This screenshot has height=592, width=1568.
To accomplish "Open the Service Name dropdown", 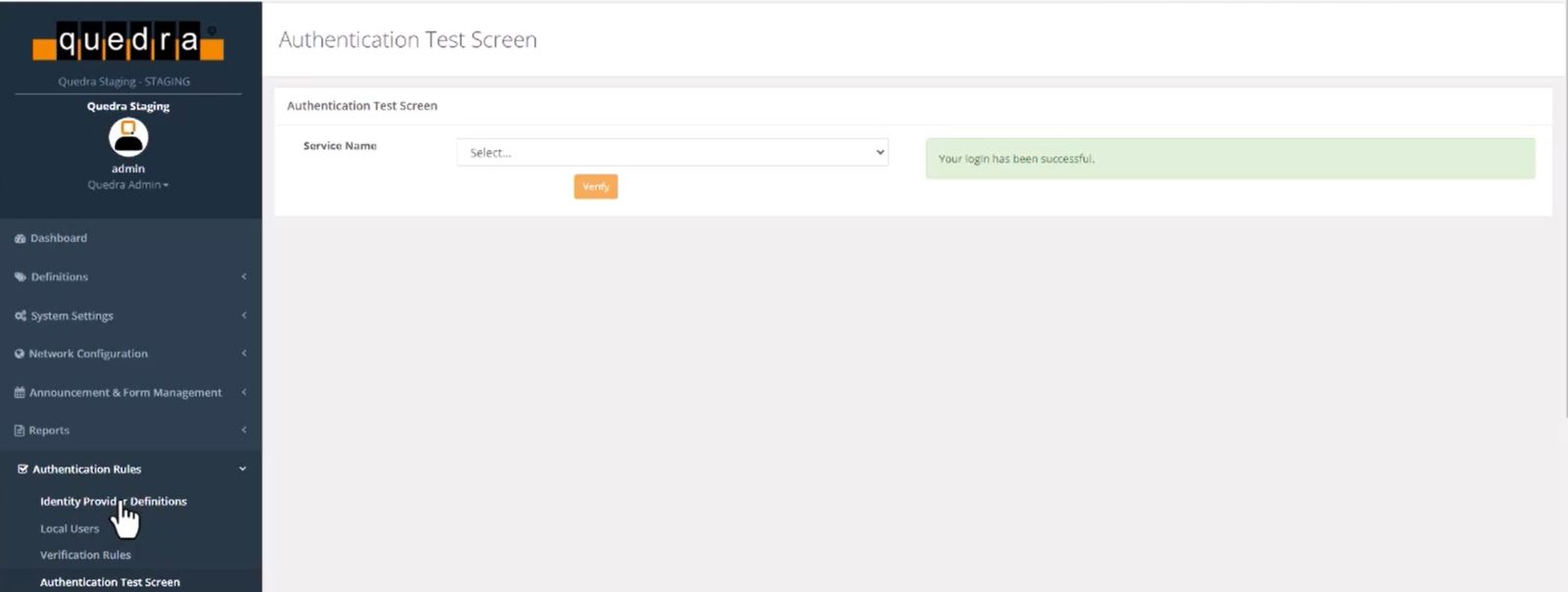I will [672, 152].
